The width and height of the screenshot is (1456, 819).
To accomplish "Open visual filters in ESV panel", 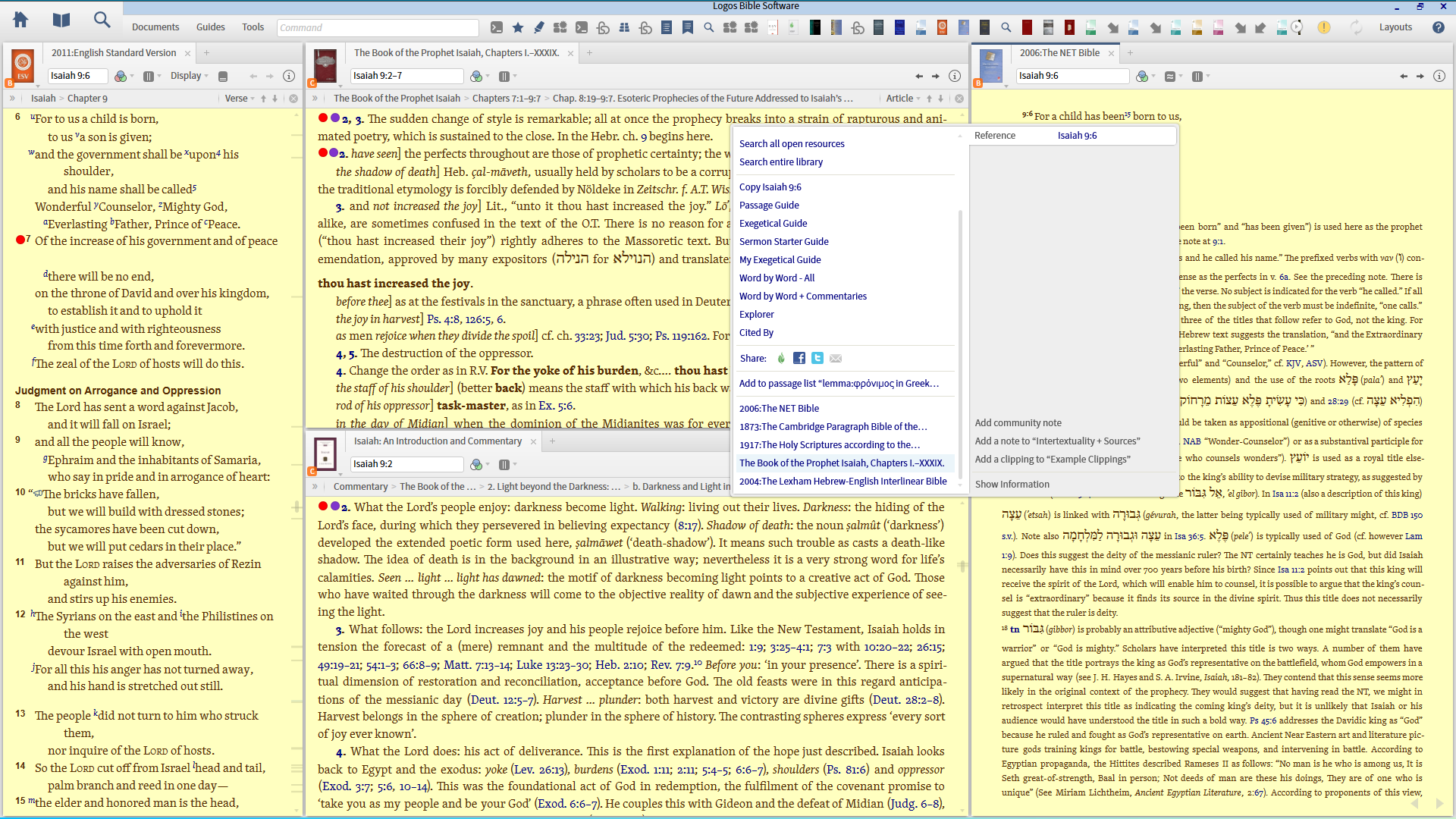I will click(x=120, y=76).
